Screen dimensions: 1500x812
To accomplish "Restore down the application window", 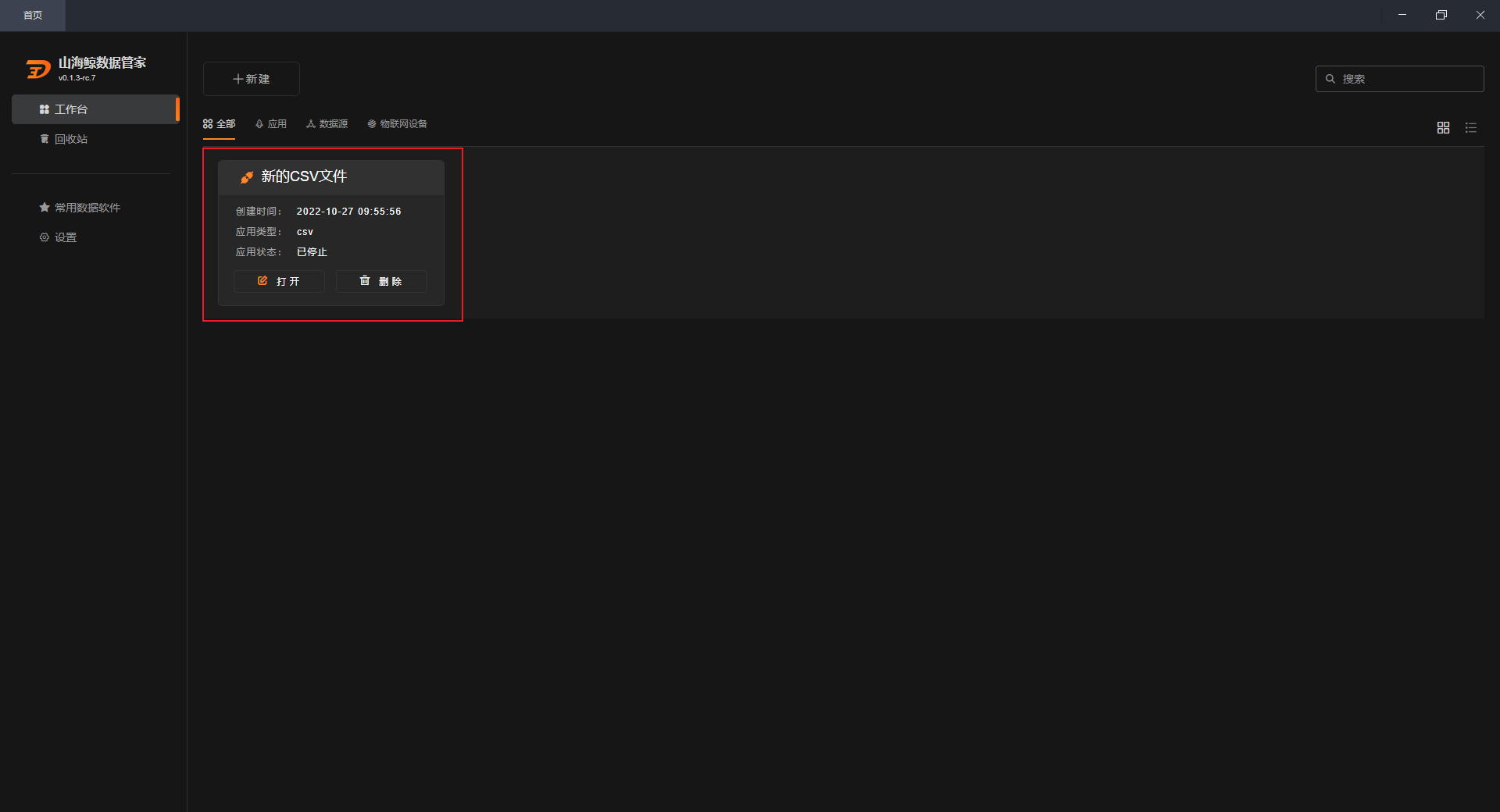I will 1441,15.
